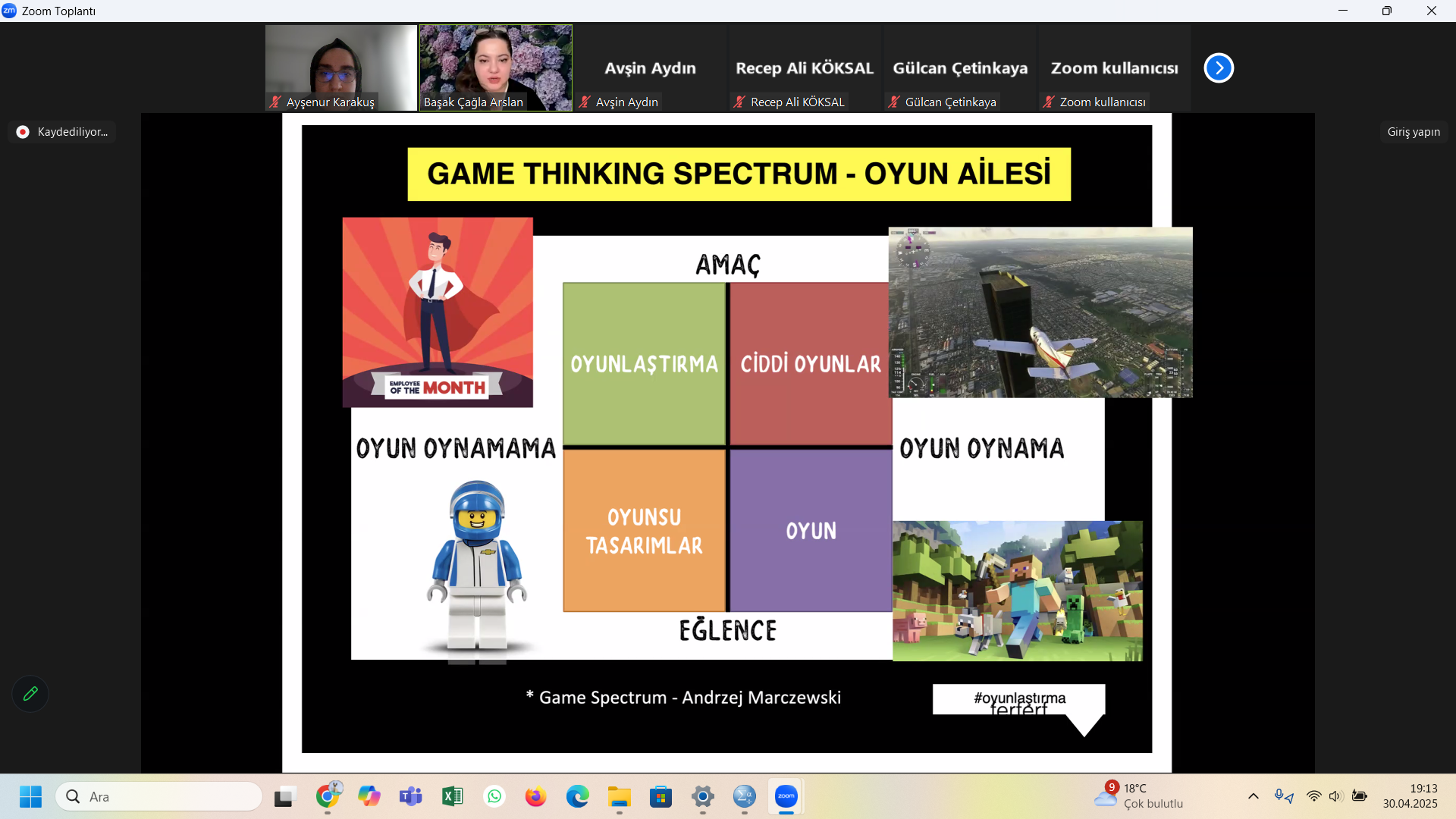Click Zoom app icon in taskbar

[x=786, y=796]
